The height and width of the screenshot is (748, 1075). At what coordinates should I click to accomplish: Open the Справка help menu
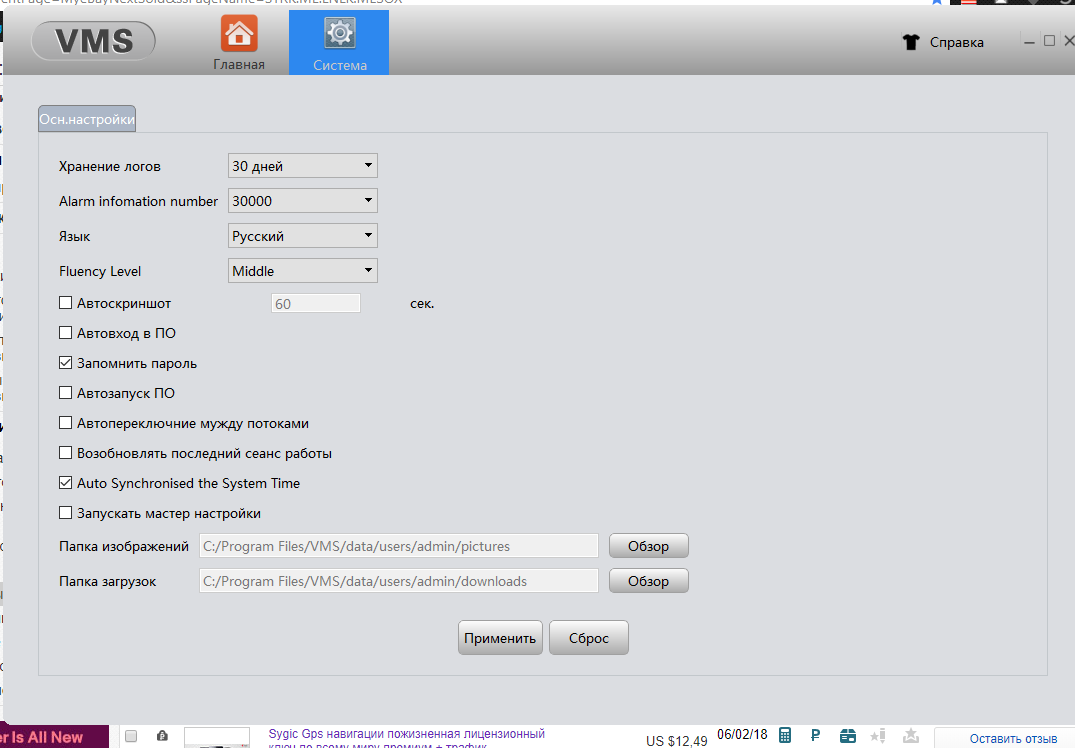coord(956,42)
